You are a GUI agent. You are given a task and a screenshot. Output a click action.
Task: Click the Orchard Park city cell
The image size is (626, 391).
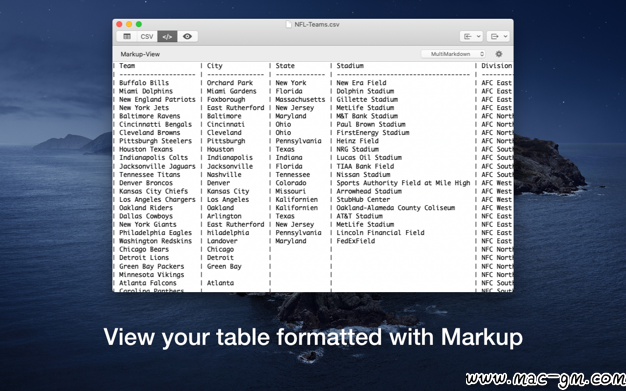230,83
